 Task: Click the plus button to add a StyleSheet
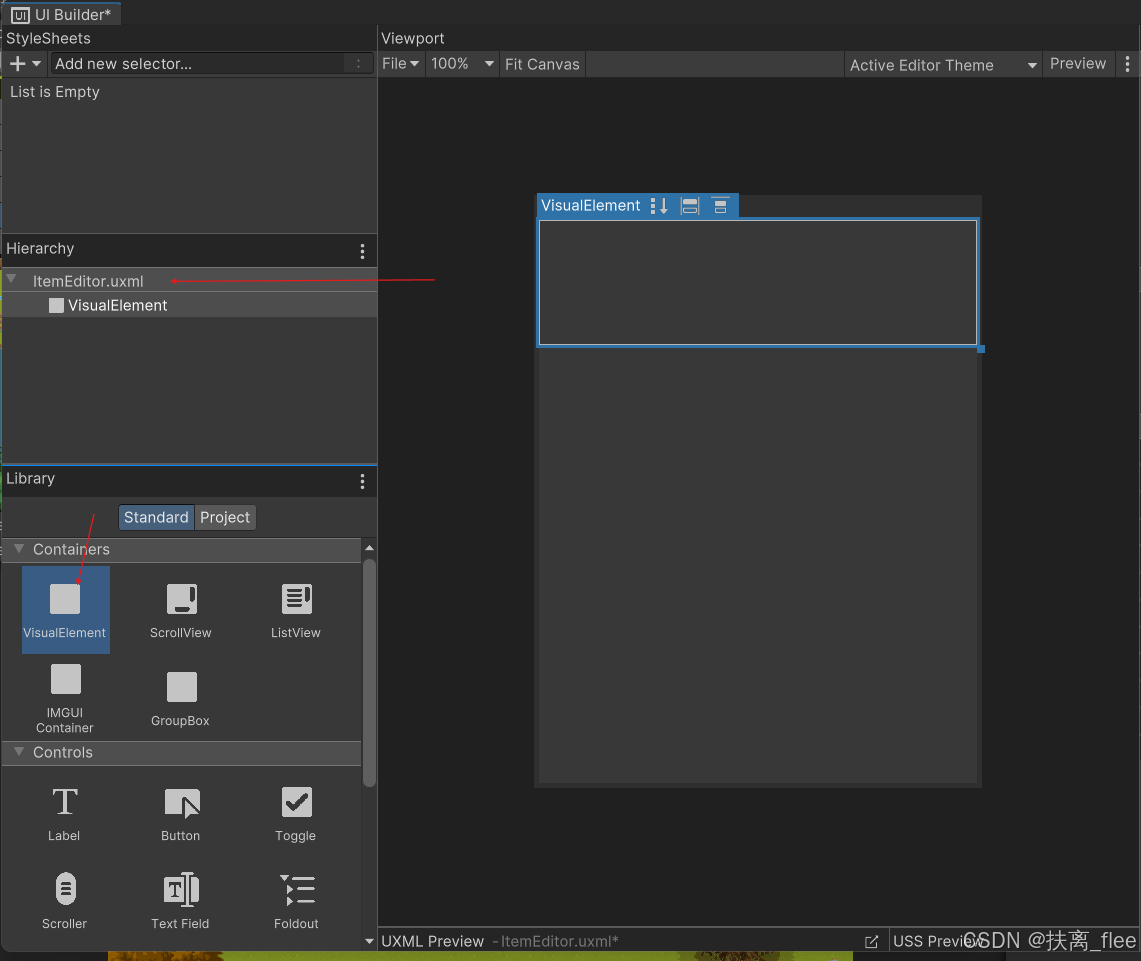(x=13, y=63)
